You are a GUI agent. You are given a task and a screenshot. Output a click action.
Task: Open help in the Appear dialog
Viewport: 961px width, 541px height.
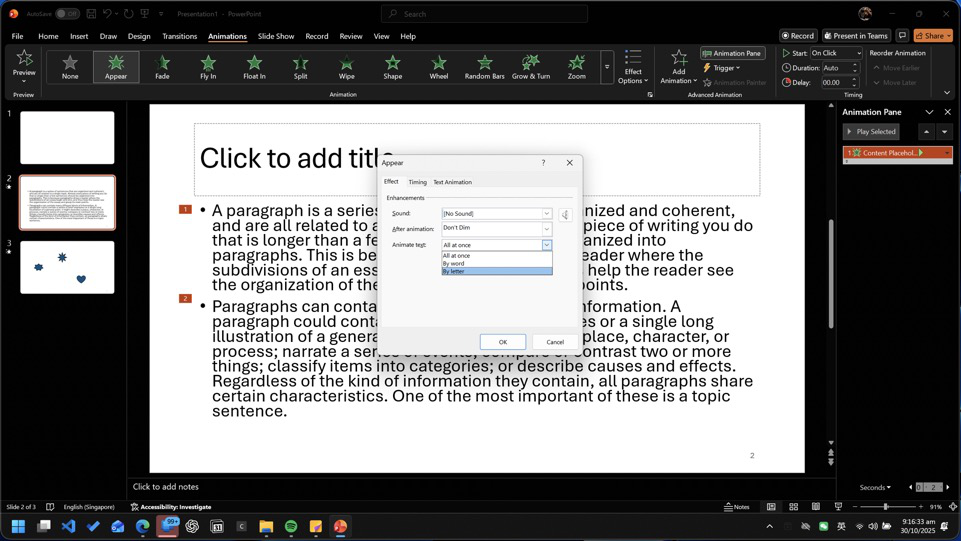click(x=543, y=162)
